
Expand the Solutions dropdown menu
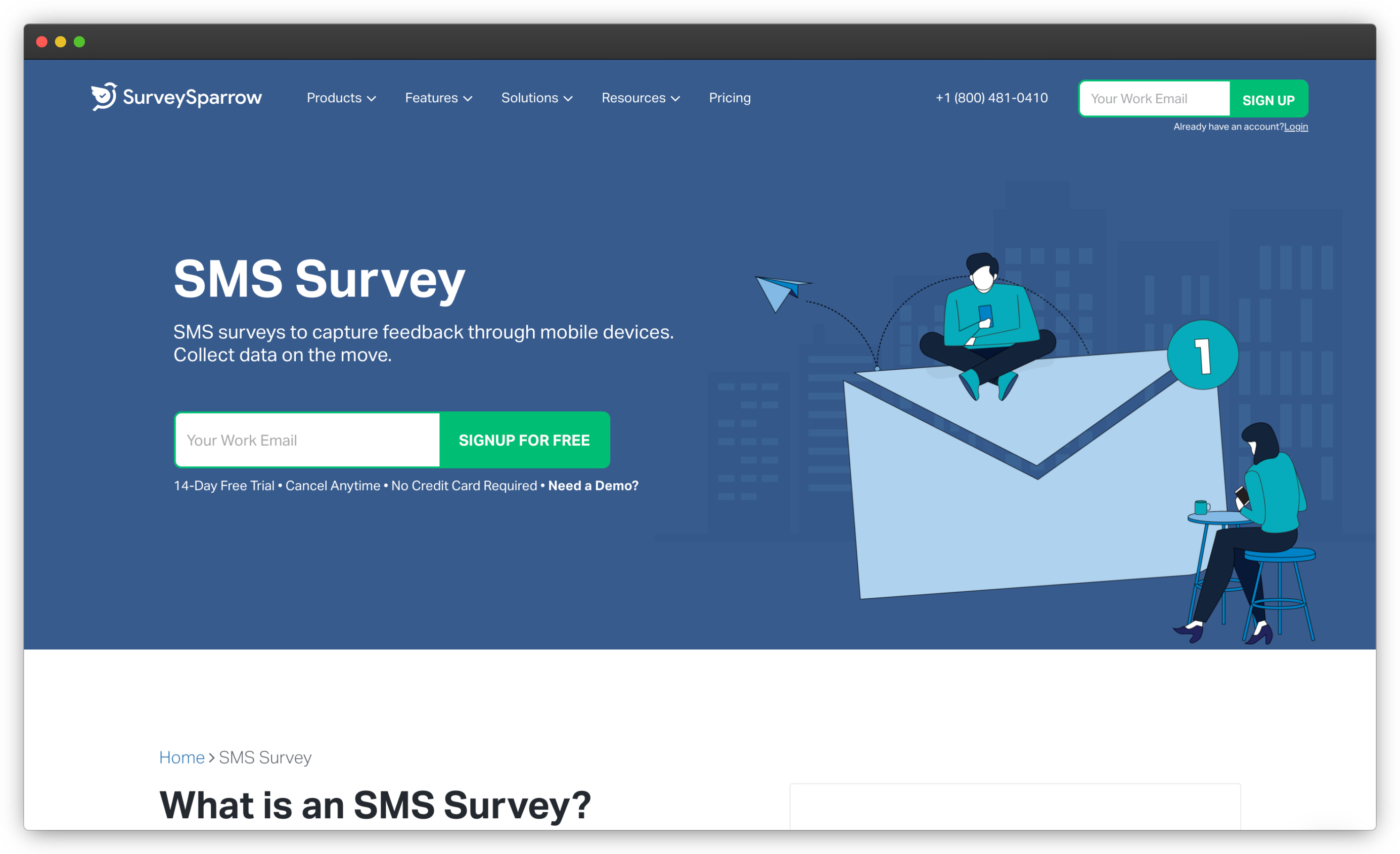[x=537, y=98]
